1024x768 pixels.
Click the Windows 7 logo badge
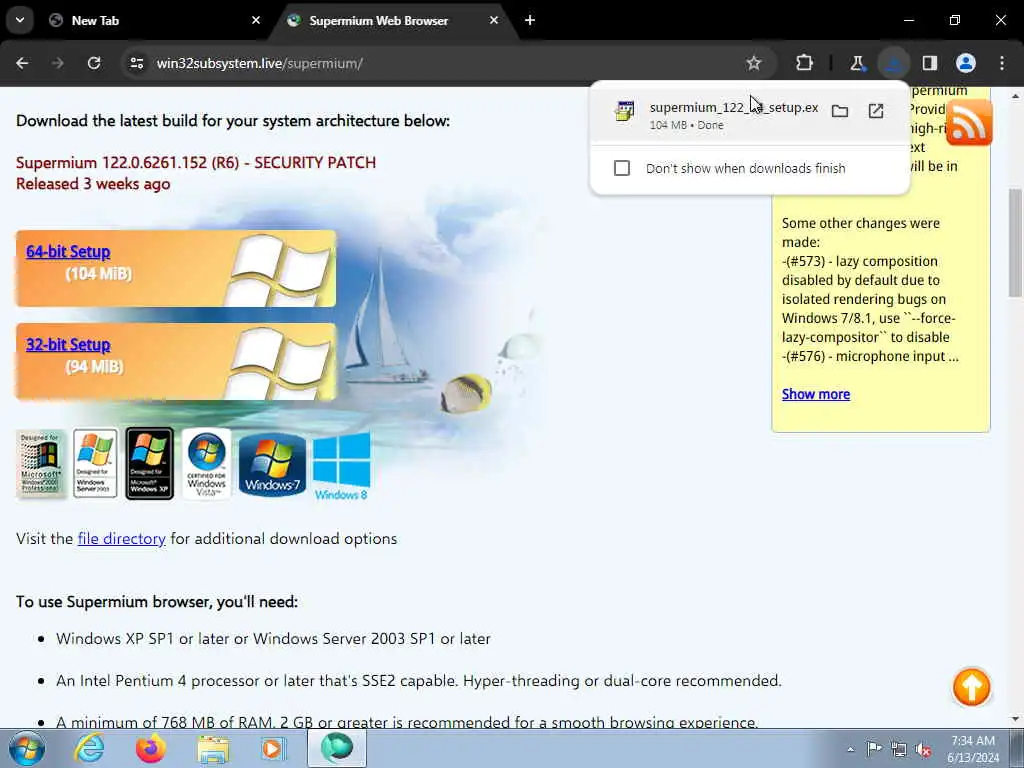(272, 464)
